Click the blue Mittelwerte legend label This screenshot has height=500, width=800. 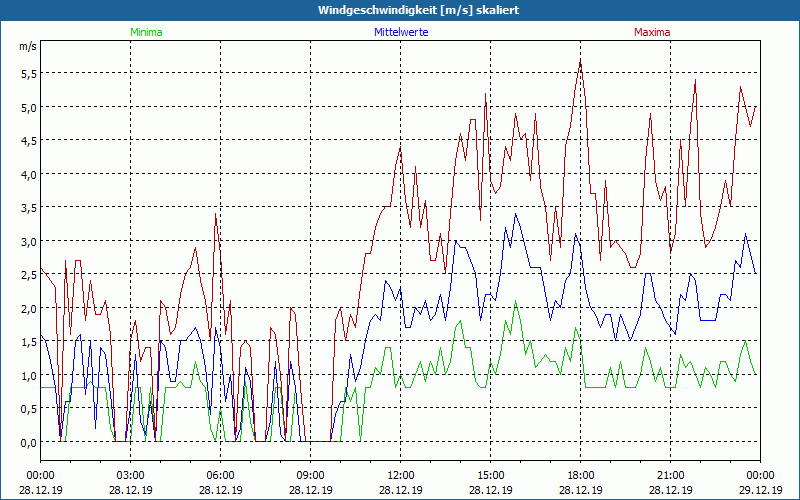pyautogui.click(x=401, y=32)
